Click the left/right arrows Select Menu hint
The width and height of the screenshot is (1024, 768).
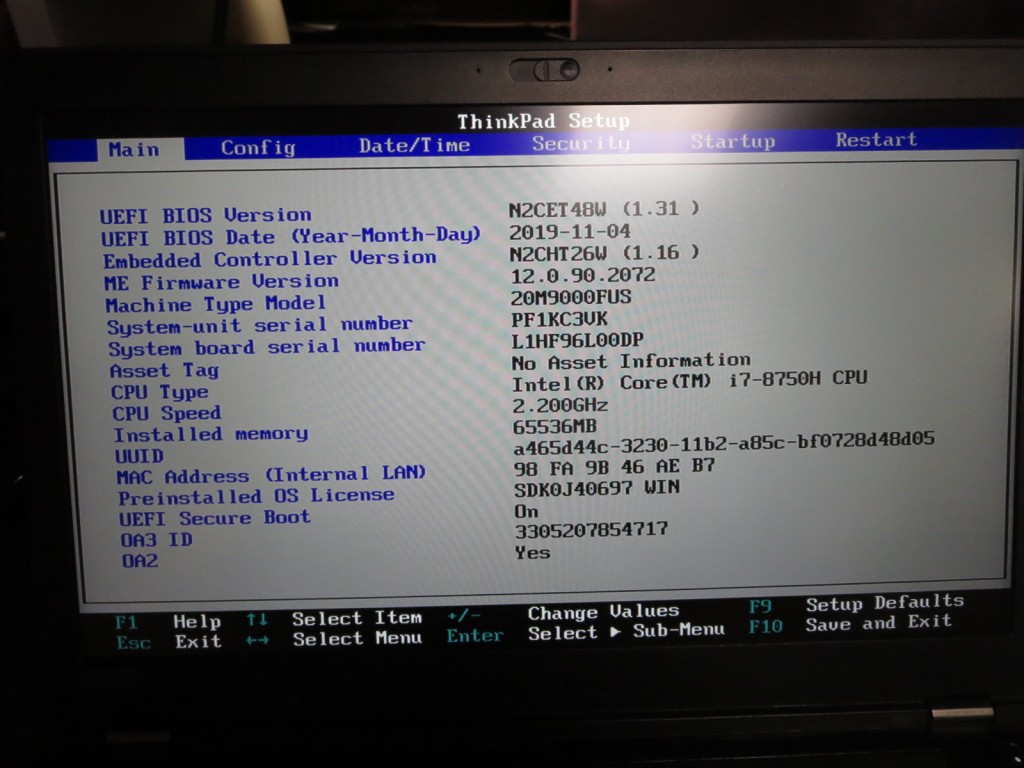tap(334, 639)
